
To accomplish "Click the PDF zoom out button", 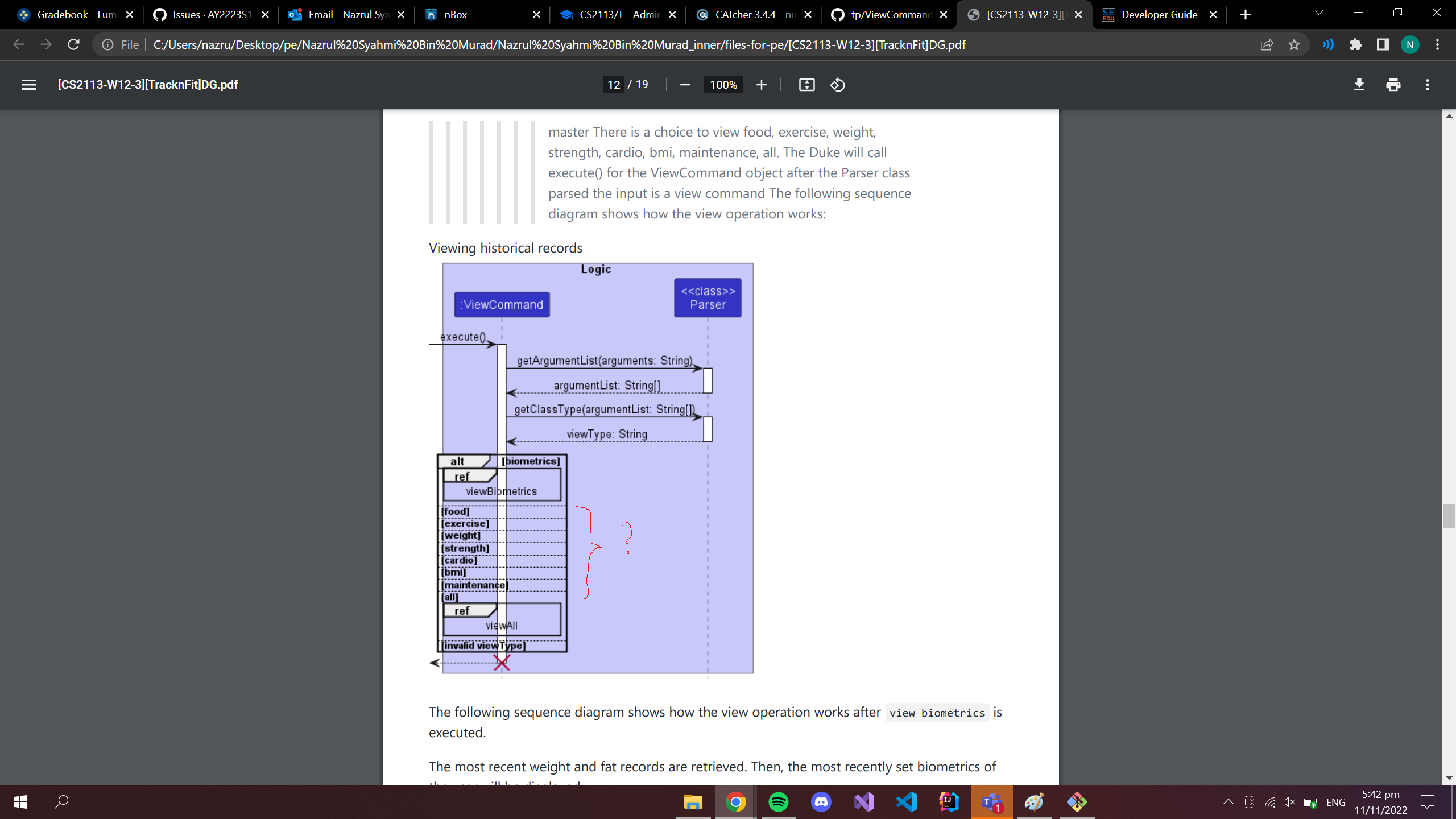I will point(685,85).
